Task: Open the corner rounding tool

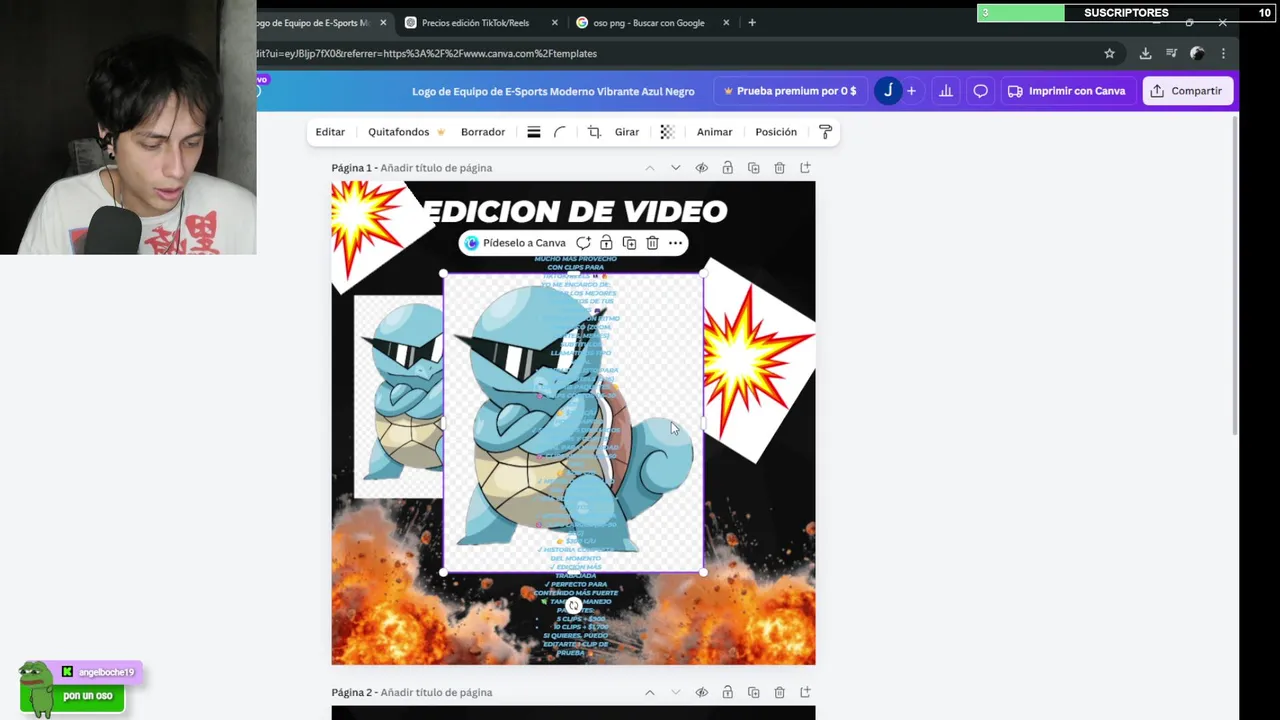Action: [x=560, y=132]
